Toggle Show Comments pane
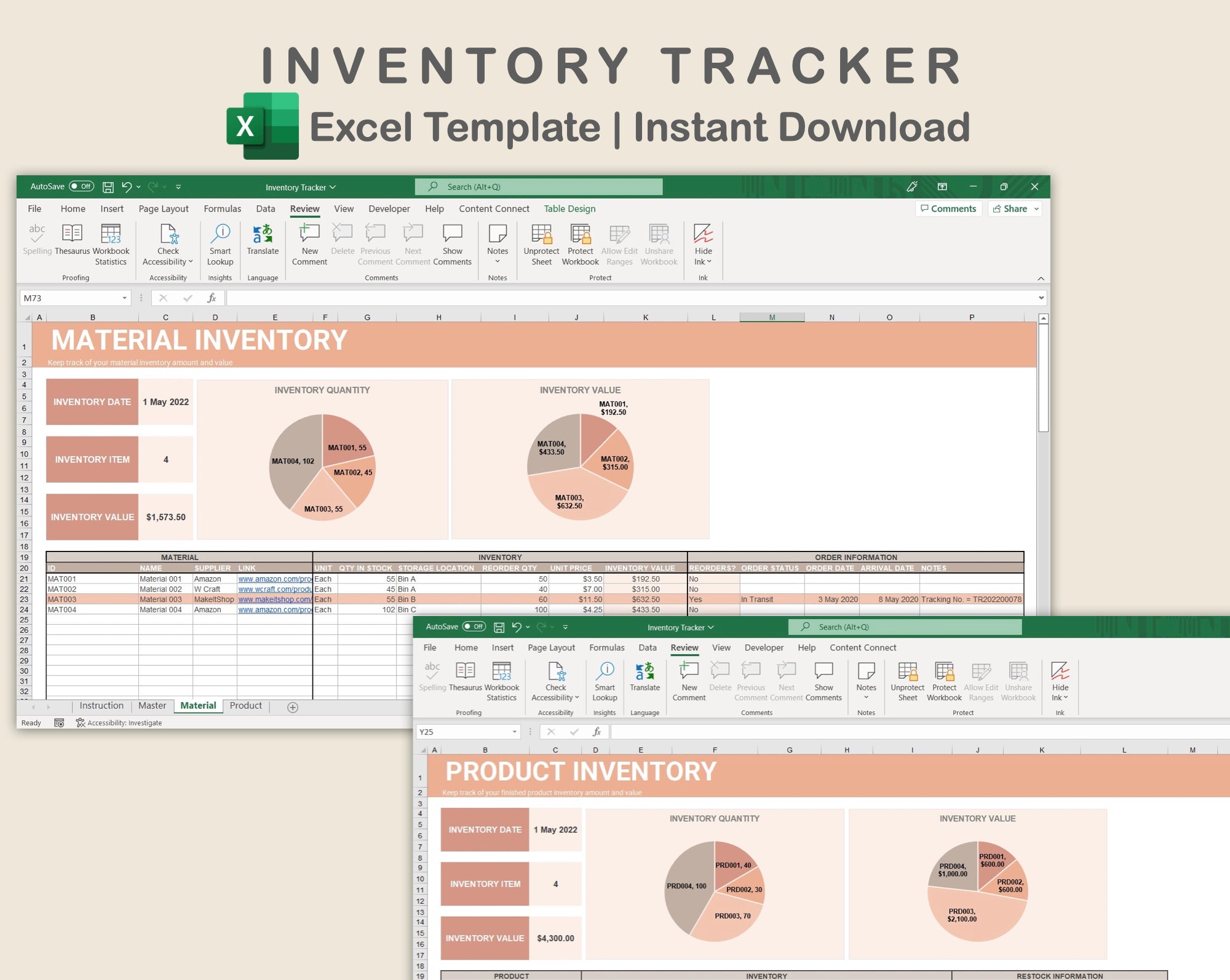The height and width of the screenshot is (980, 1230). tap(453, 245)
